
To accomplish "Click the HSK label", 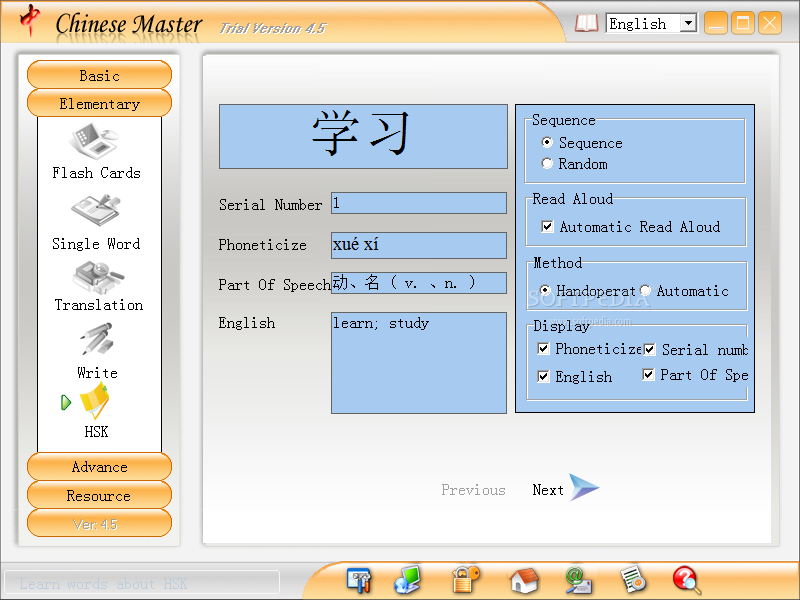I will coord(96,432).
